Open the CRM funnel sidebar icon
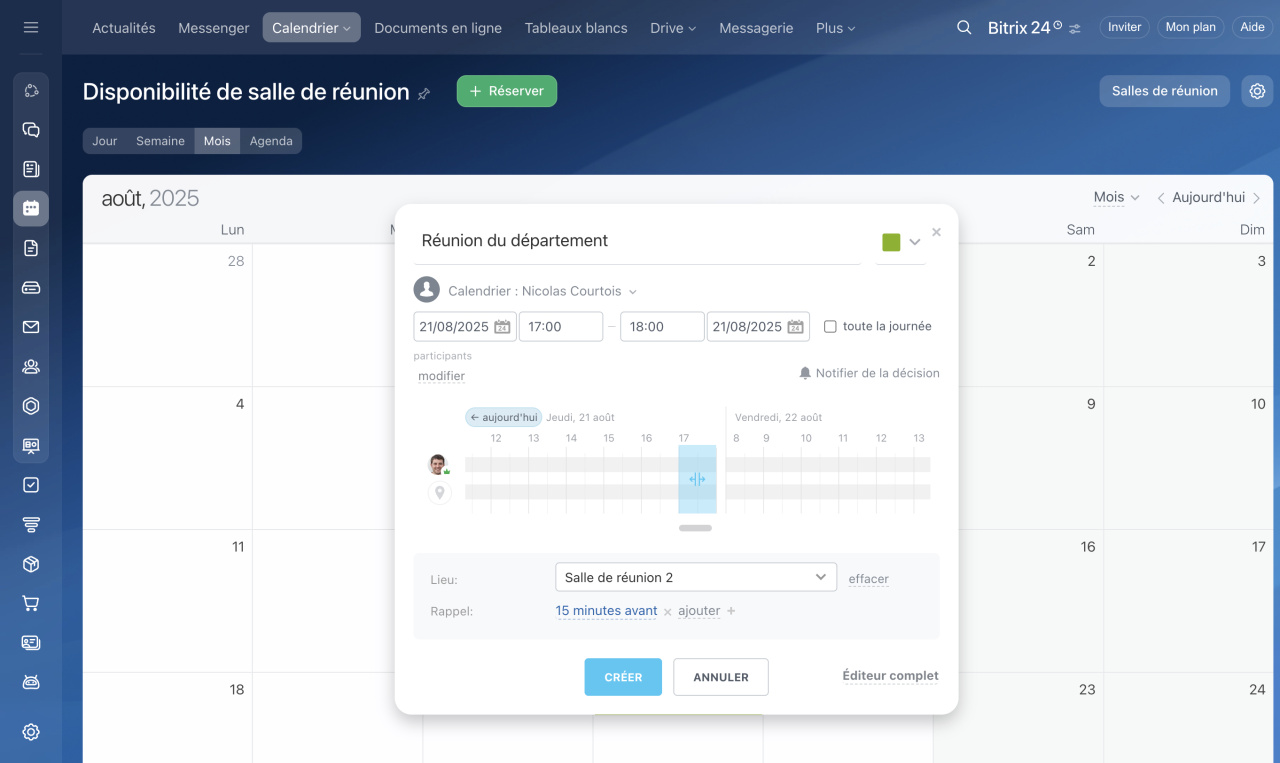The width and height of the screenshot is (1280, 763). point(31,524)
